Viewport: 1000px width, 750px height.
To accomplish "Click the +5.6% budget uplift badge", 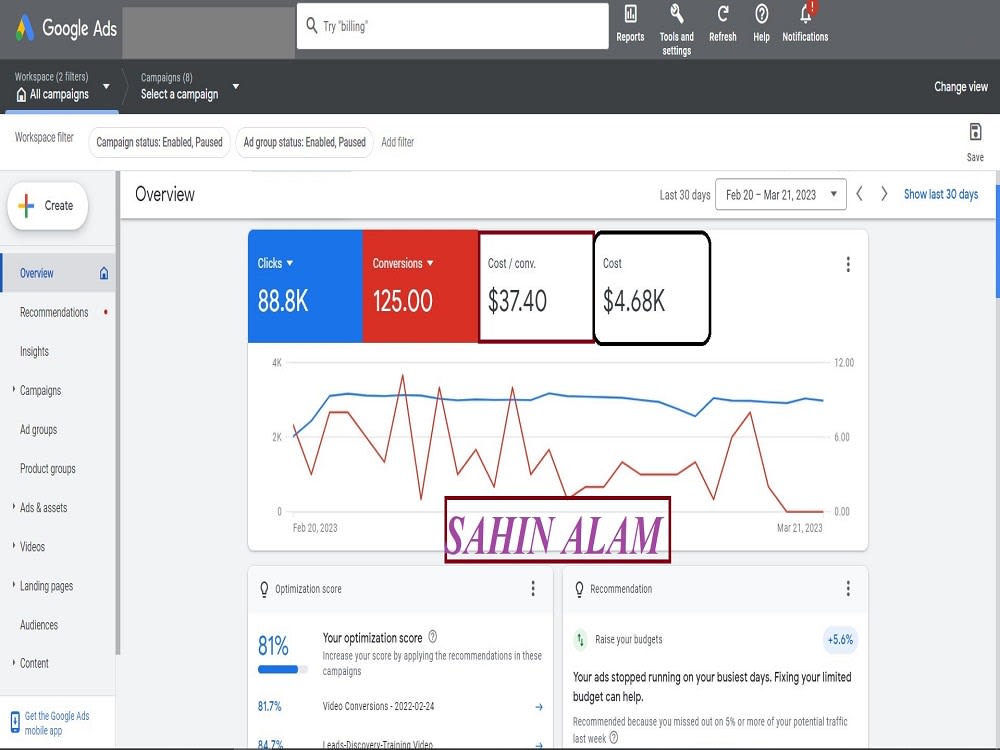I will pyautogui.click(x=840, y=640).
